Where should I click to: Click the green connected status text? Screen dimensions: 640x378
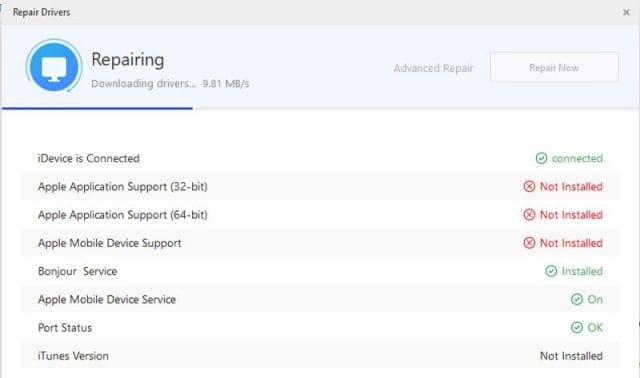coord(577,158)
